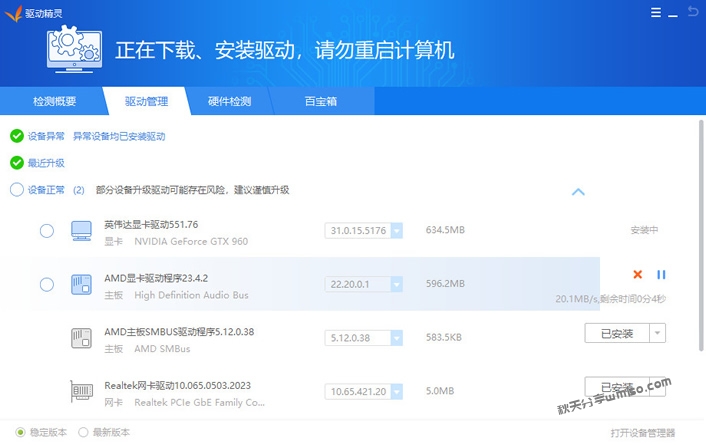Click the back arrow icon in title bar

coord(693,11)
